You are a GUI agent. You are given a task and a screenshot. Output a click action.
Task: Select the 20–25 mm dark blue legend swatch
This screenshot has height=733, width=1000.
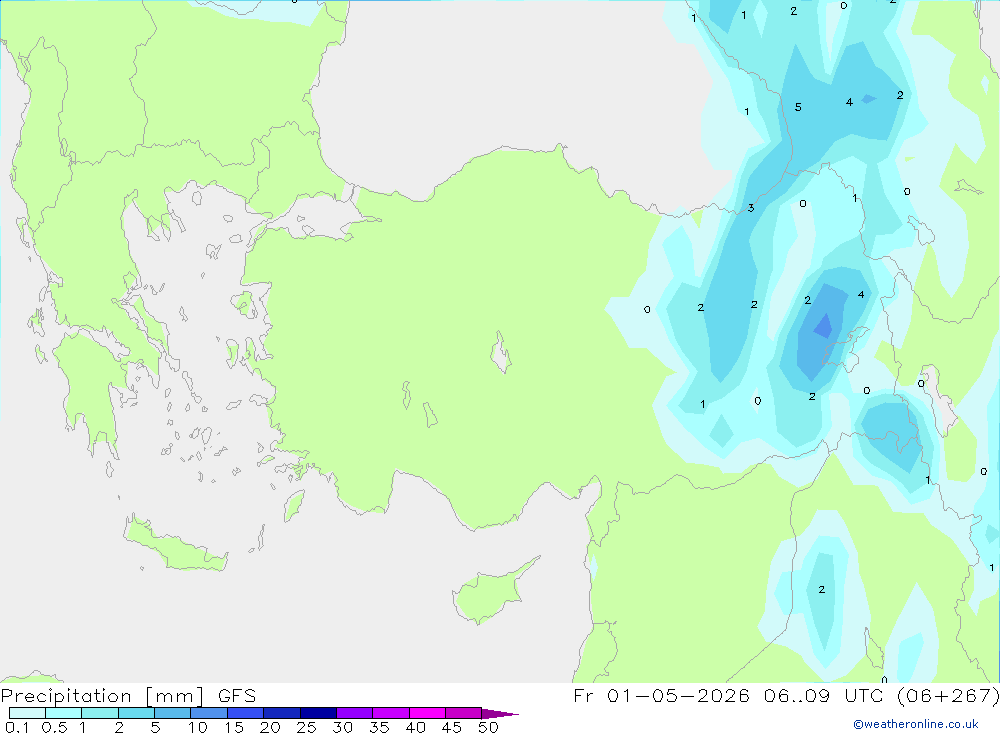(281, 713)
